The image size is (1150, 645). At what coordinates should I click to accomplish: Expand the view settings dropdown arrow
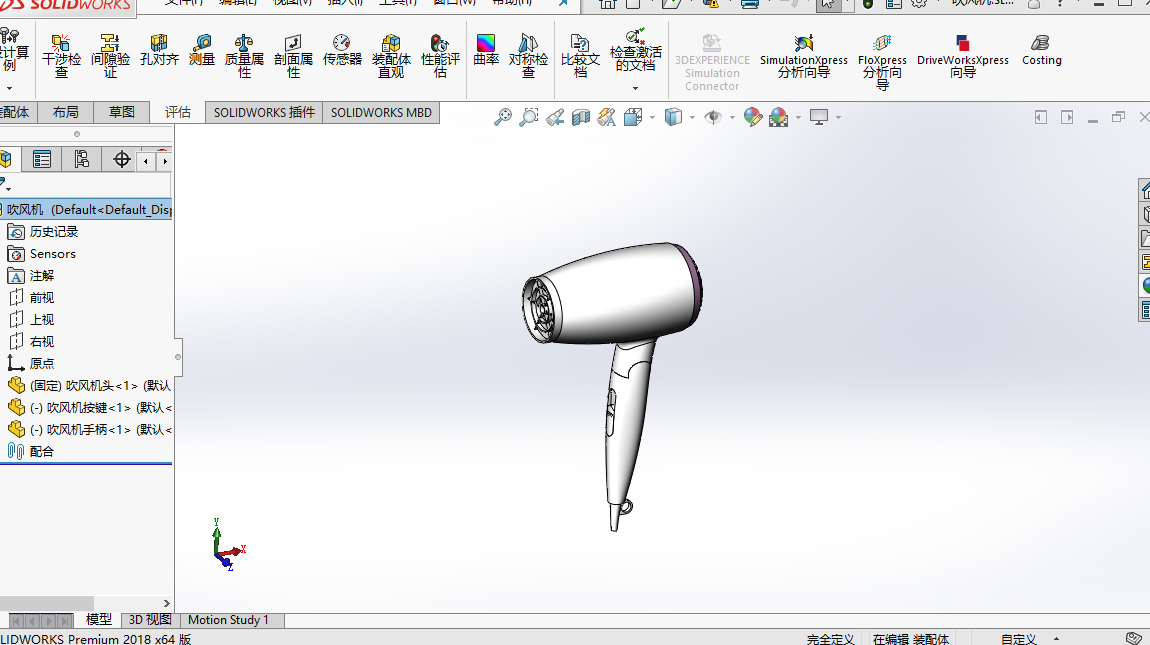click(x=838, y=117)
